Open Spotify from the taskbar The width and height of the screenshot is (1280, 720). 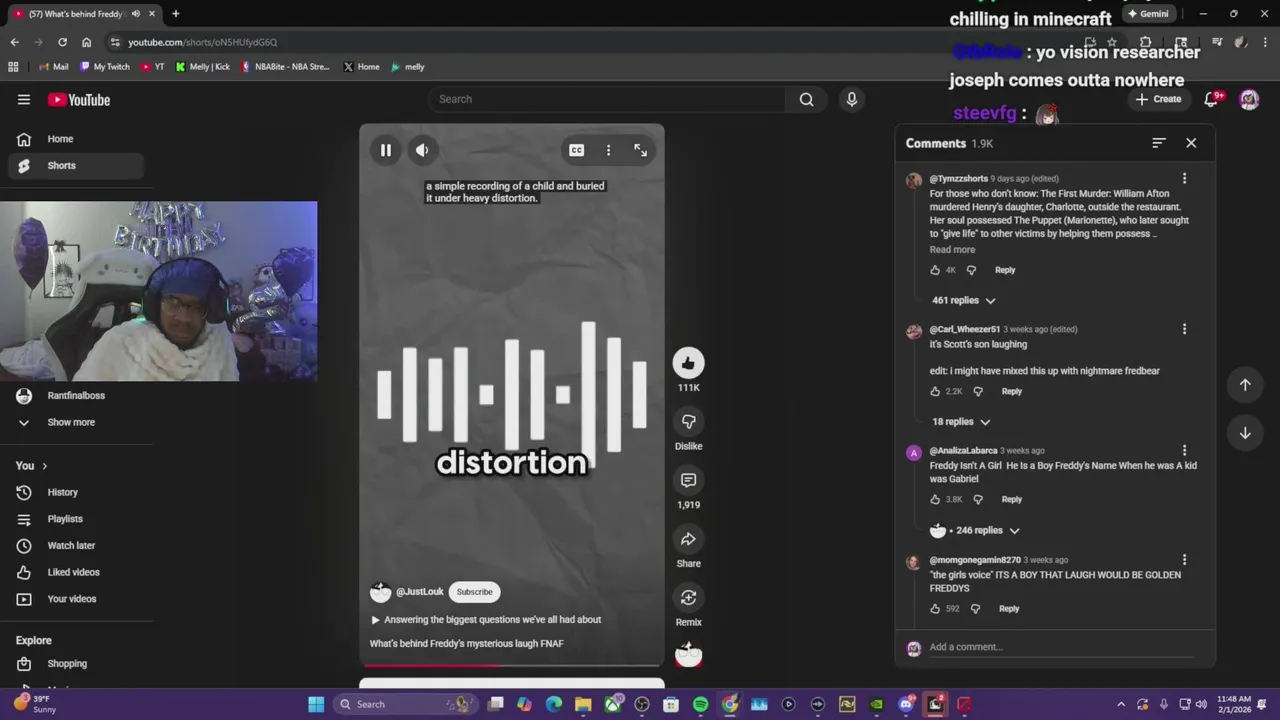(x=700, y=704)
